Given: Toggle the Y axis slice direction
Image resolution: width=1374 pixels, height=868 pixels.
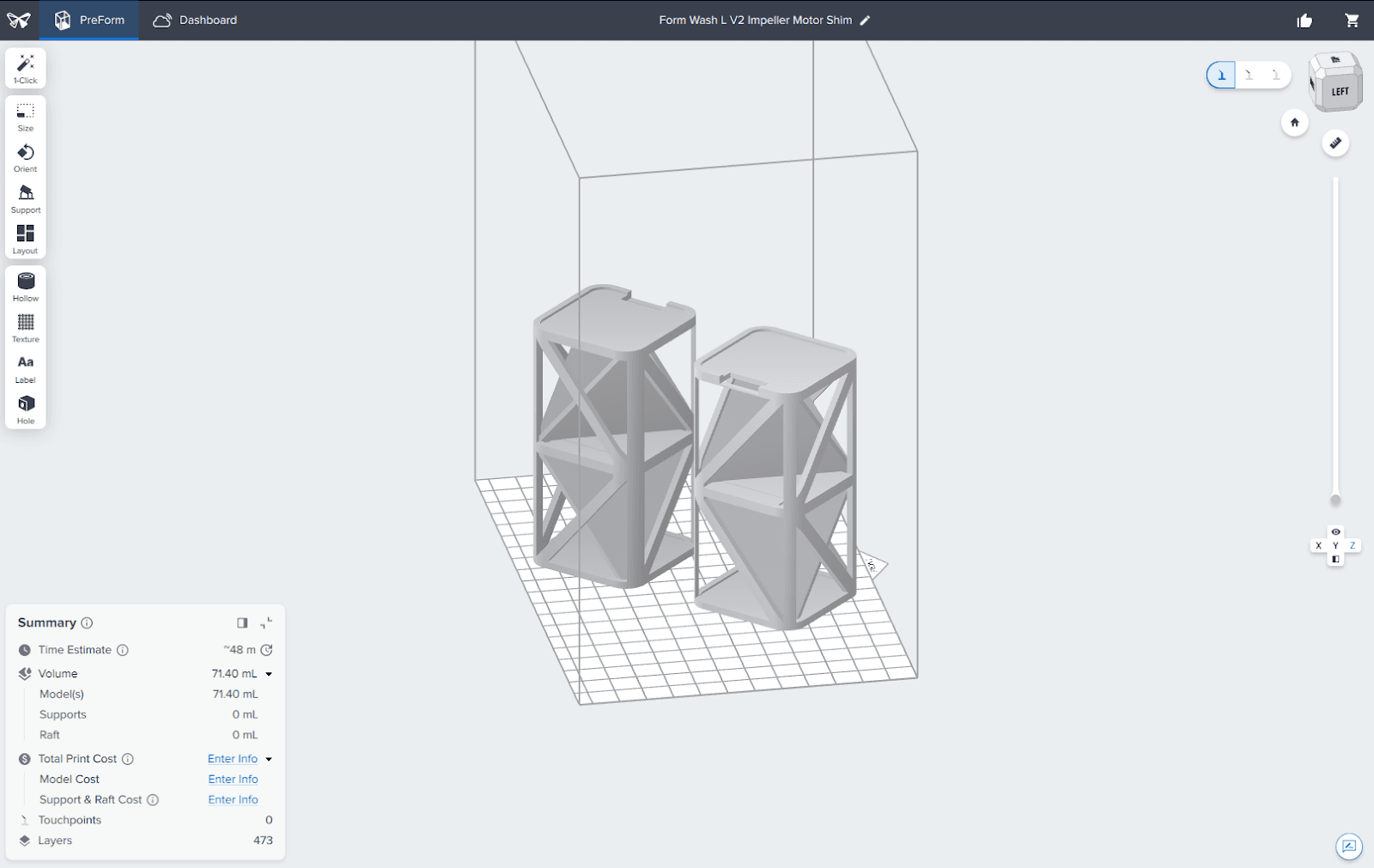Looking at the screenshot, I should pyautogui.click(x=1335, y=546).
